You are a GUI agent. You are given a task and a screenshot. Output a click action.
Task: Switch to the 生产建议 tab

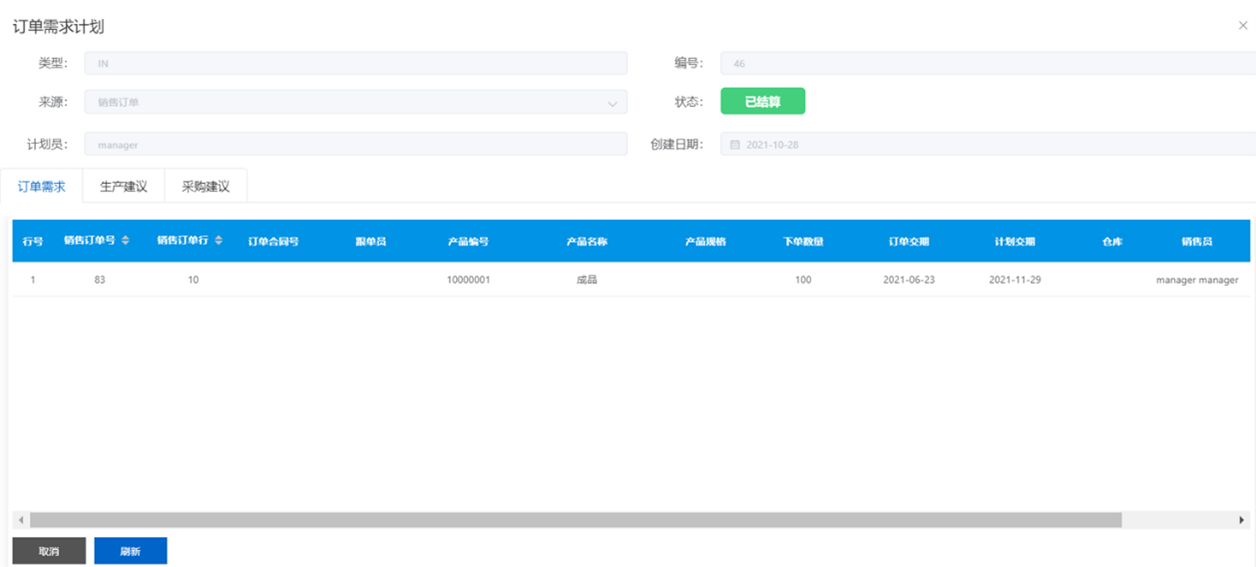point(124,186)
